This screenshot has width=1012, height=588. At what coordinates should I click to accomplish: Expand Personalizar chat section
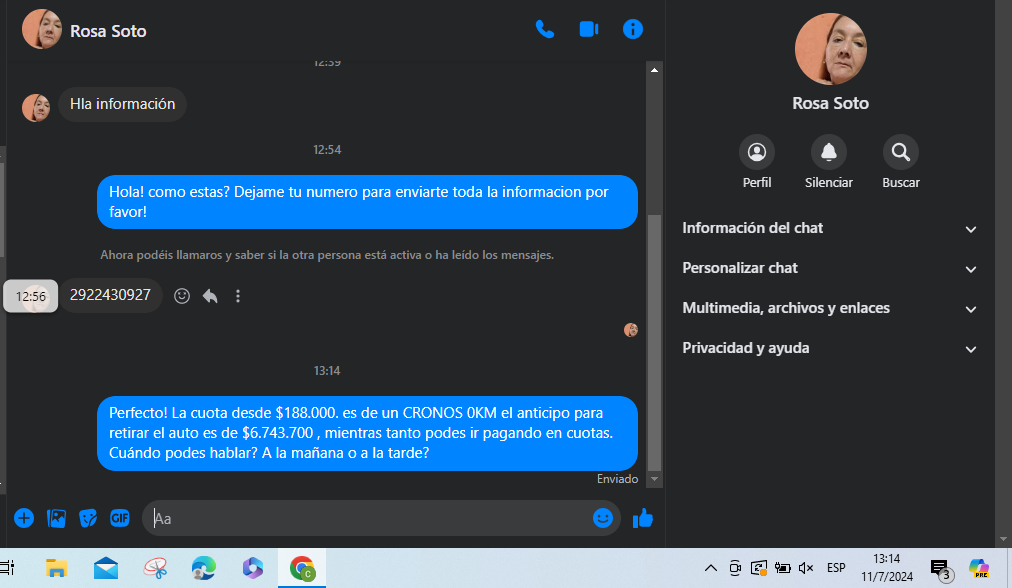[829, 268]
